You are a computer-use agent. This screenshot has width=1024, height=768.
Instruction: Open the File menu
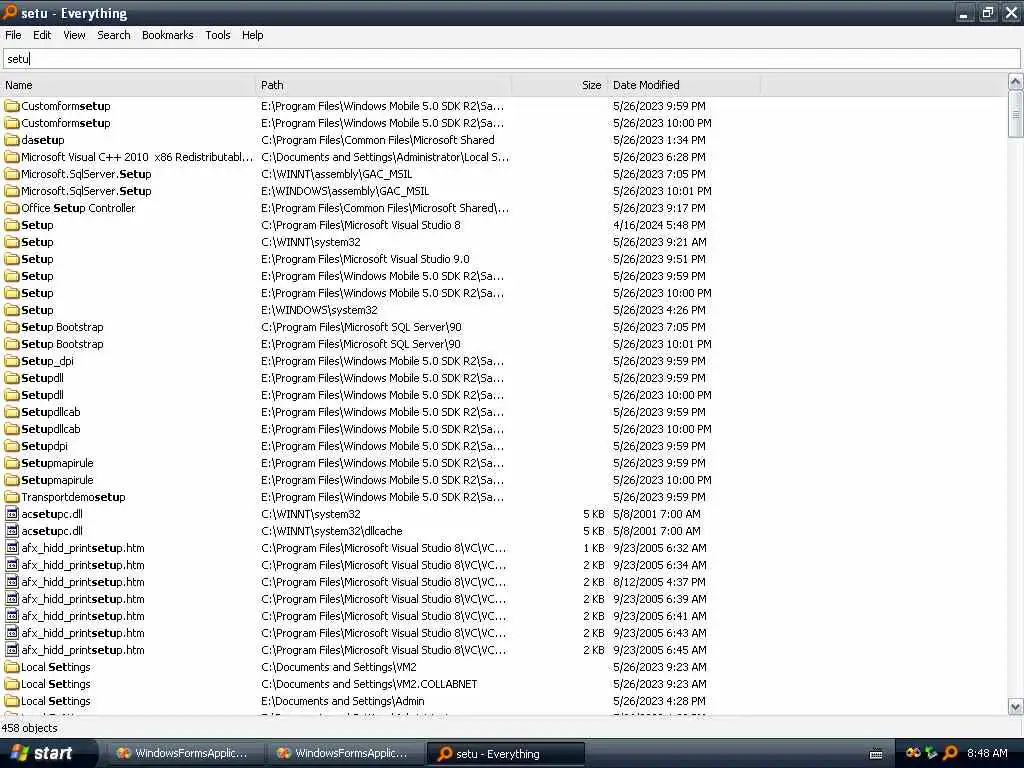[x=13, y=35]
